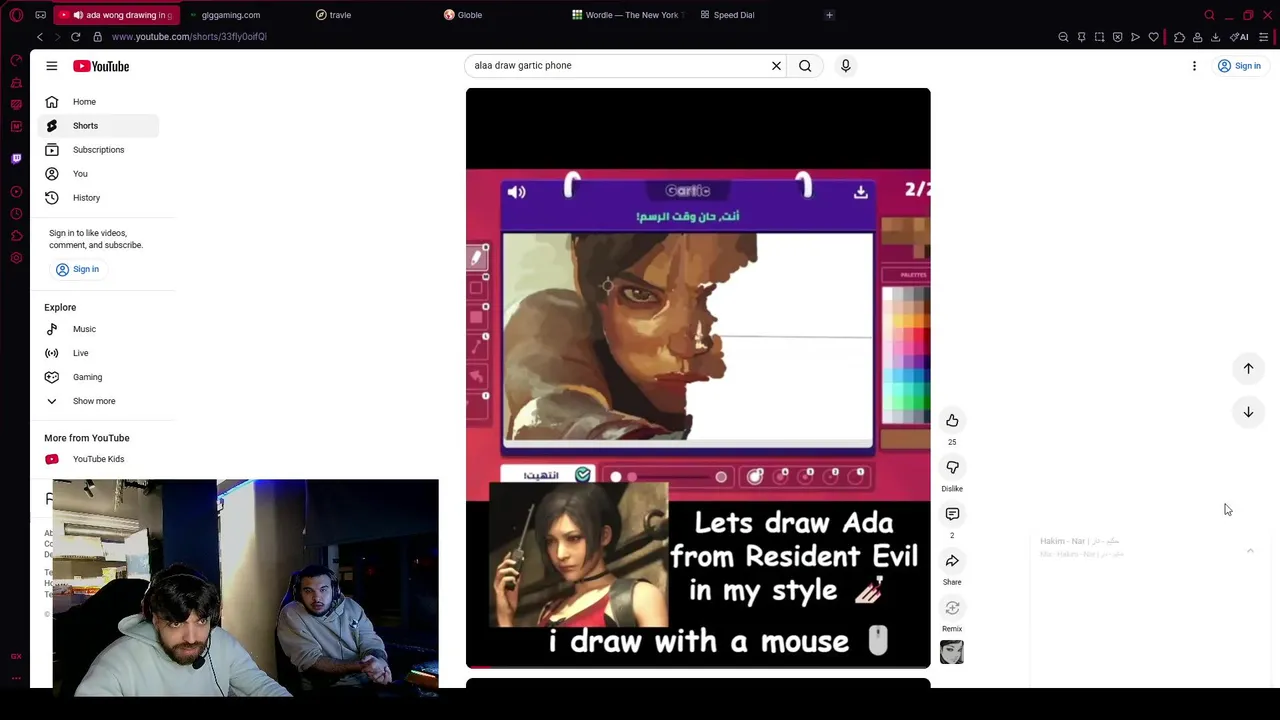Open YouTube settings three-dot menu
The image size is (1280, 720).
point(1194,66)
